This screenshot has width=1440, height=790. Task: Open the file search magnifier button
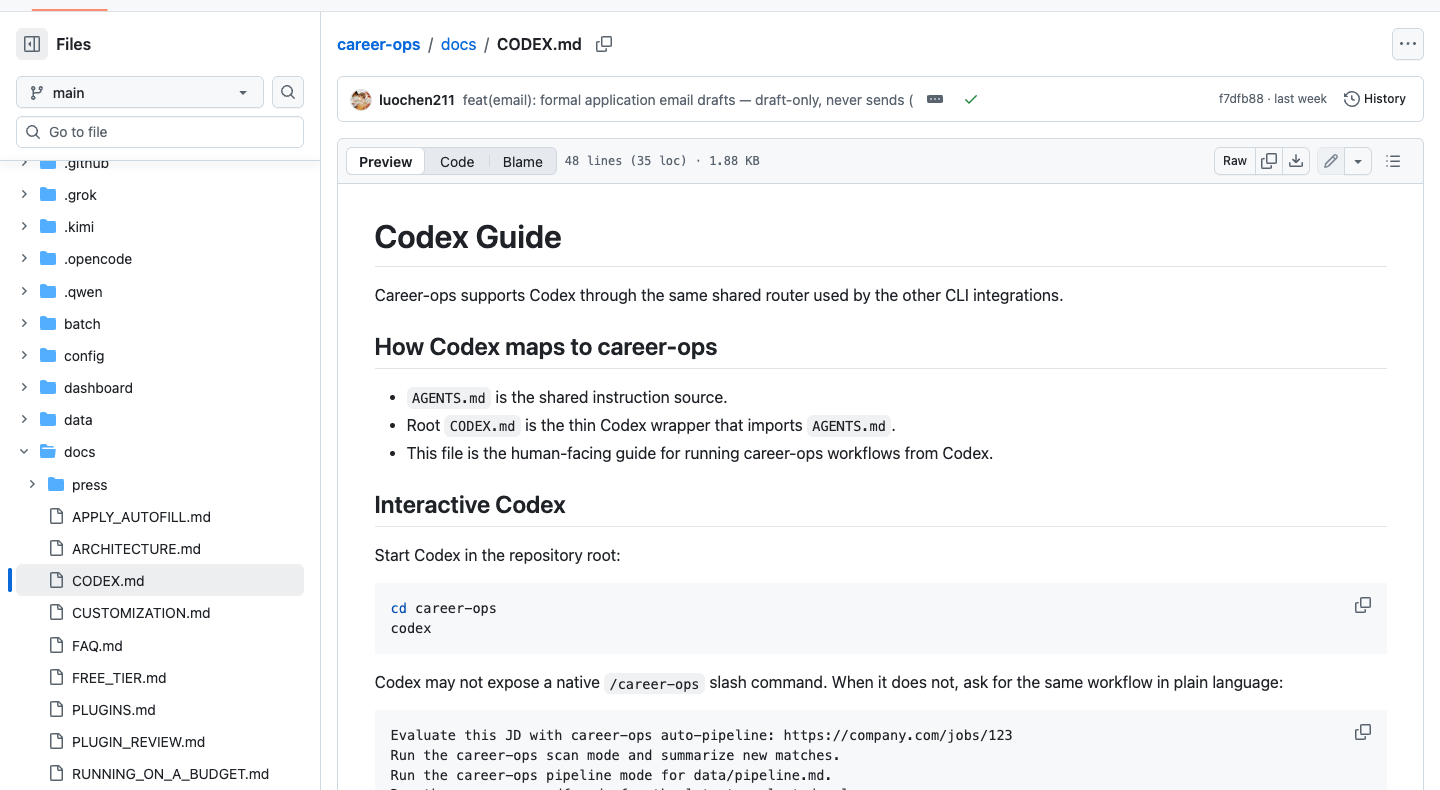[288, 92]
